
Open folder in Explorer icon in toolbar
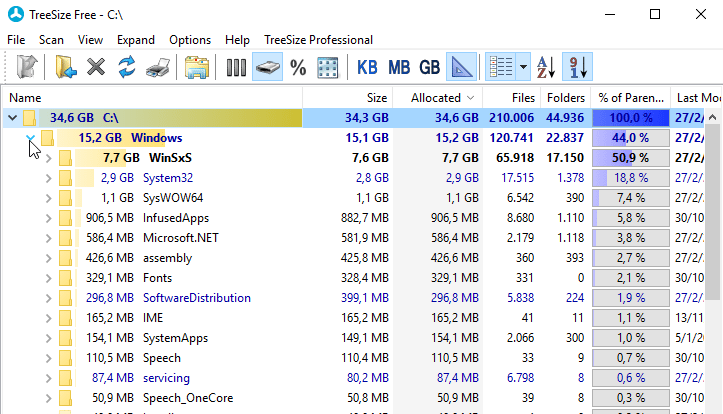point(198,68)
